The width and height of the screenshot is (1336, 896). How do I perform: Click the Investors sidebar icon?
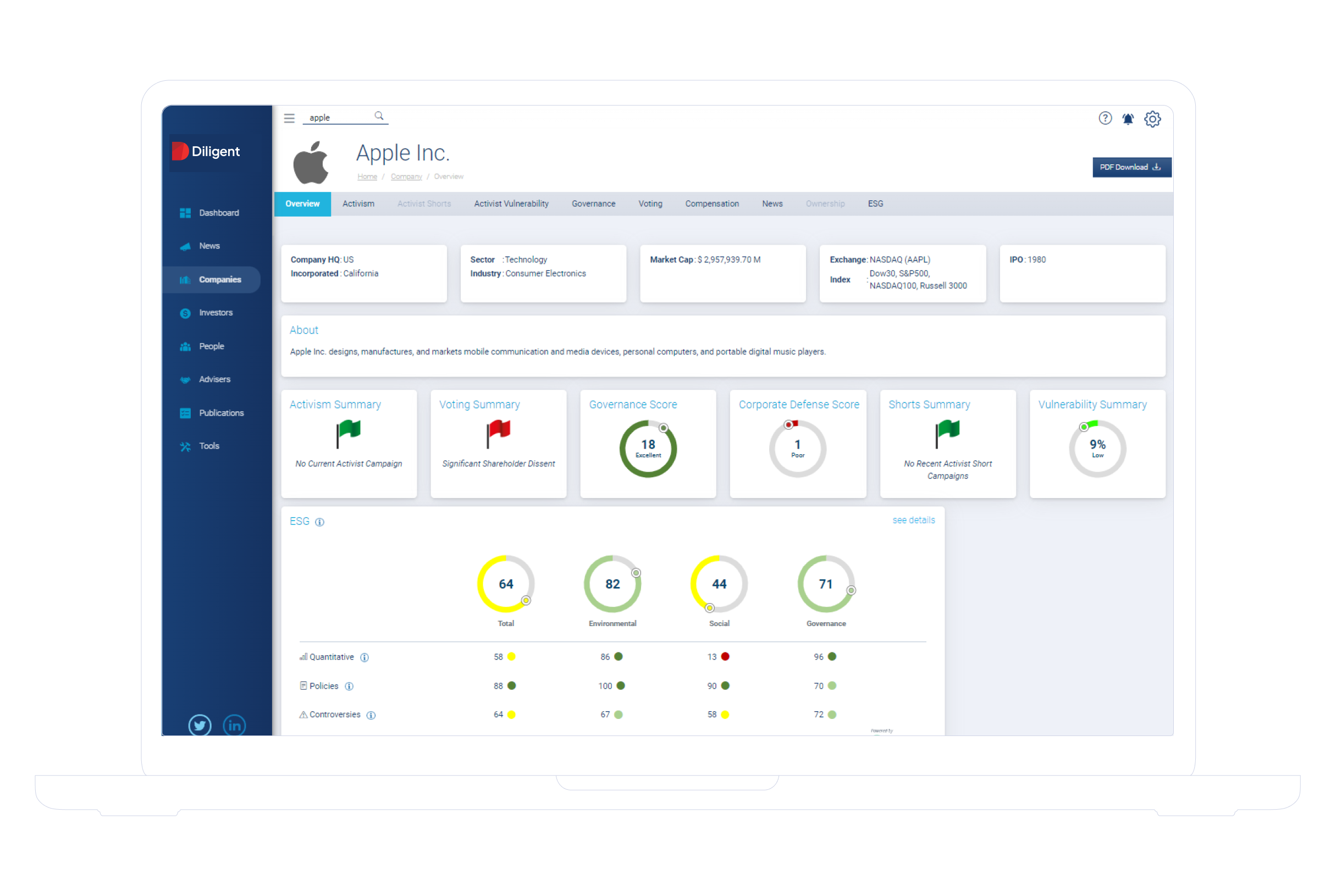tap(185, 313)
